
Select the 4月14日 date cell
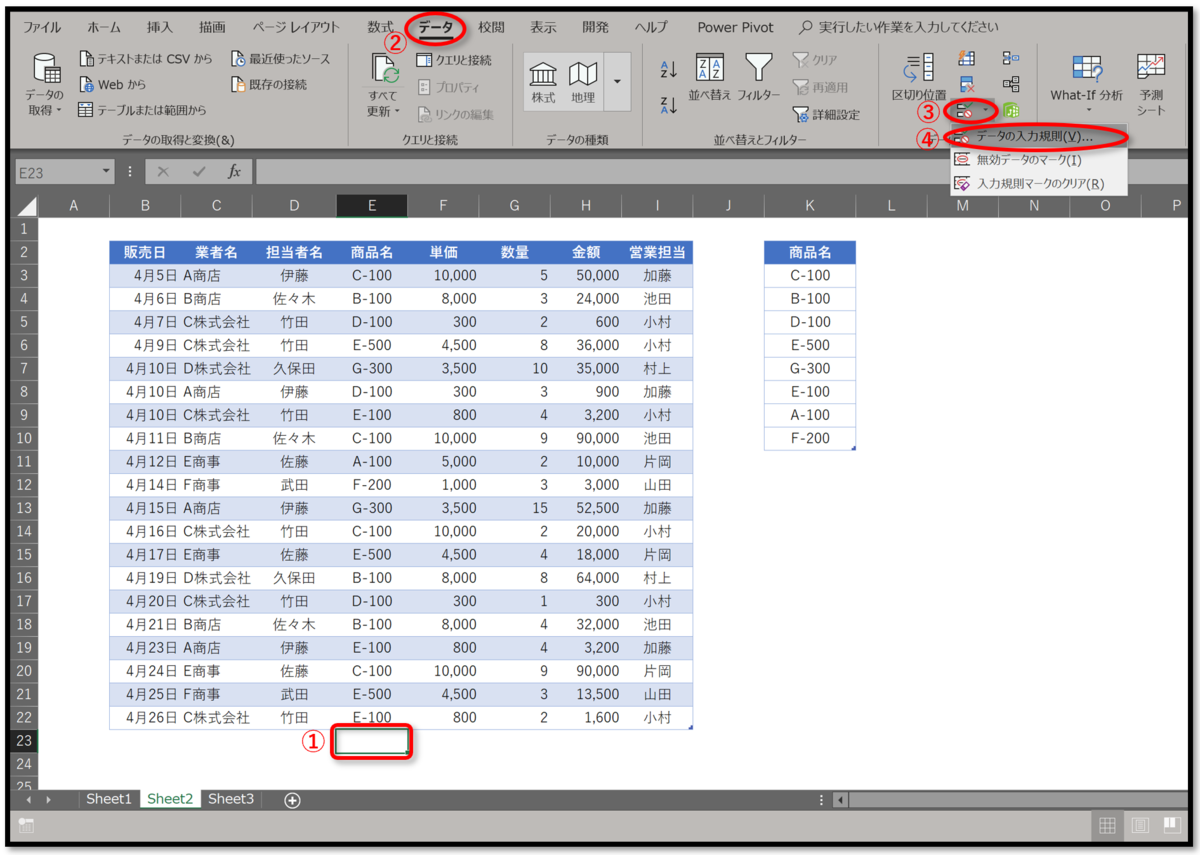[145, 485]
